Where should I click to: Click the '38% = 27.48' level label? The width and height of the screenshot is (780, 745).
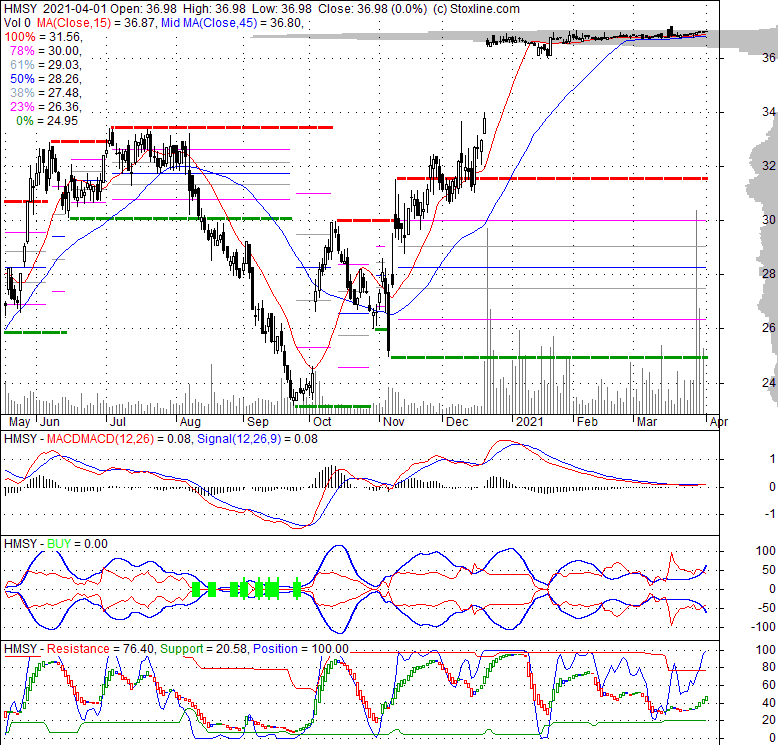(x=46, y=93)
